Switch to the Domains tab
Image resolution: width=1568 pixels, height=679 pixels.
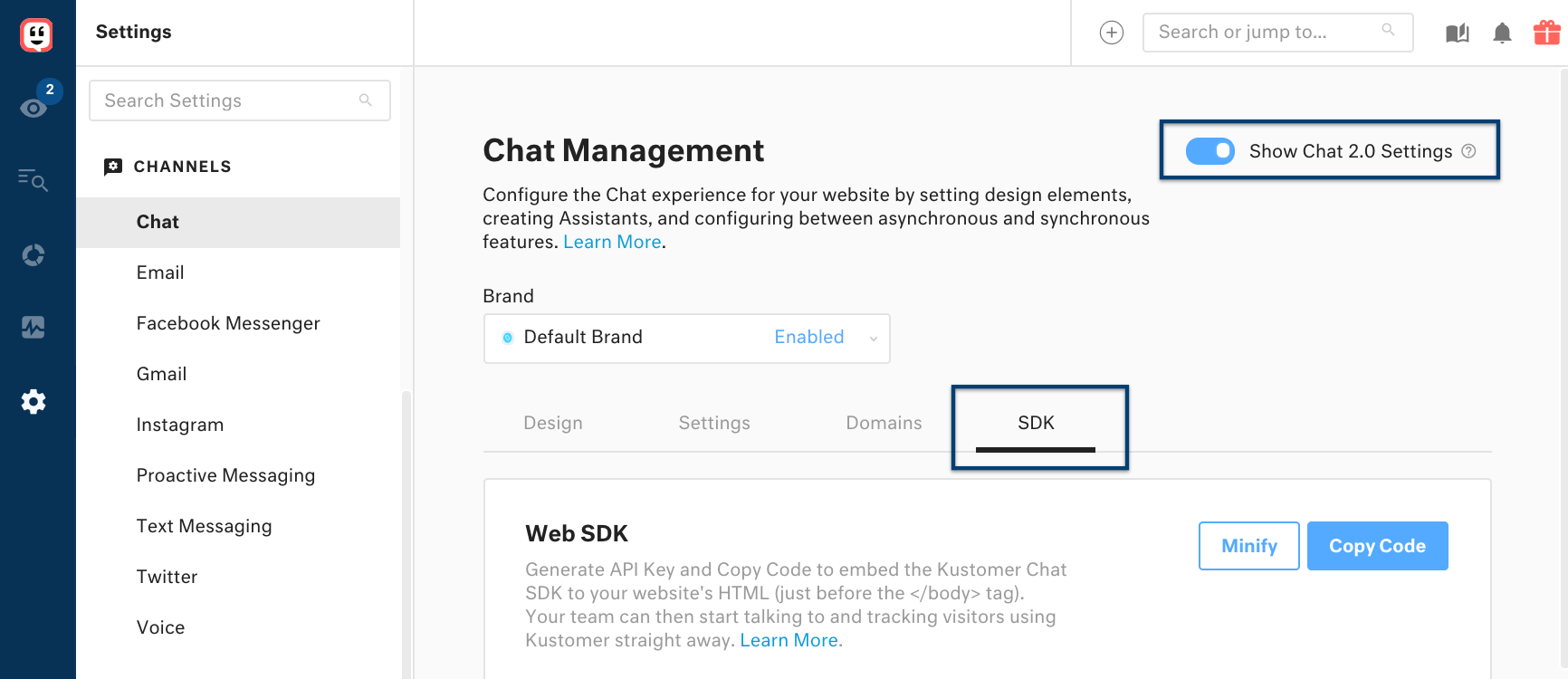[x=884, y=423]
